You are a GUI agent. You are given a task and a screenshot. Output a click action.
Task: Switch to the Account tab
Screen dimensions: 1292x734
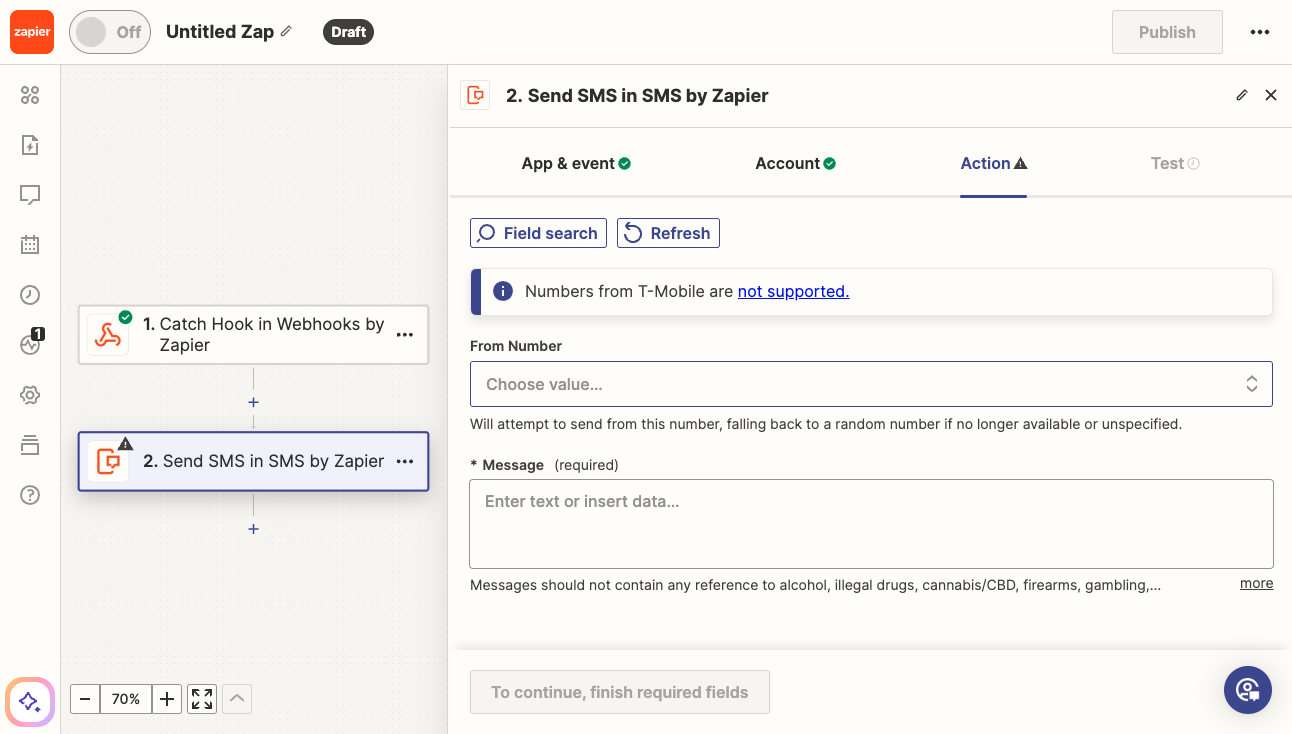coord(795,163)
